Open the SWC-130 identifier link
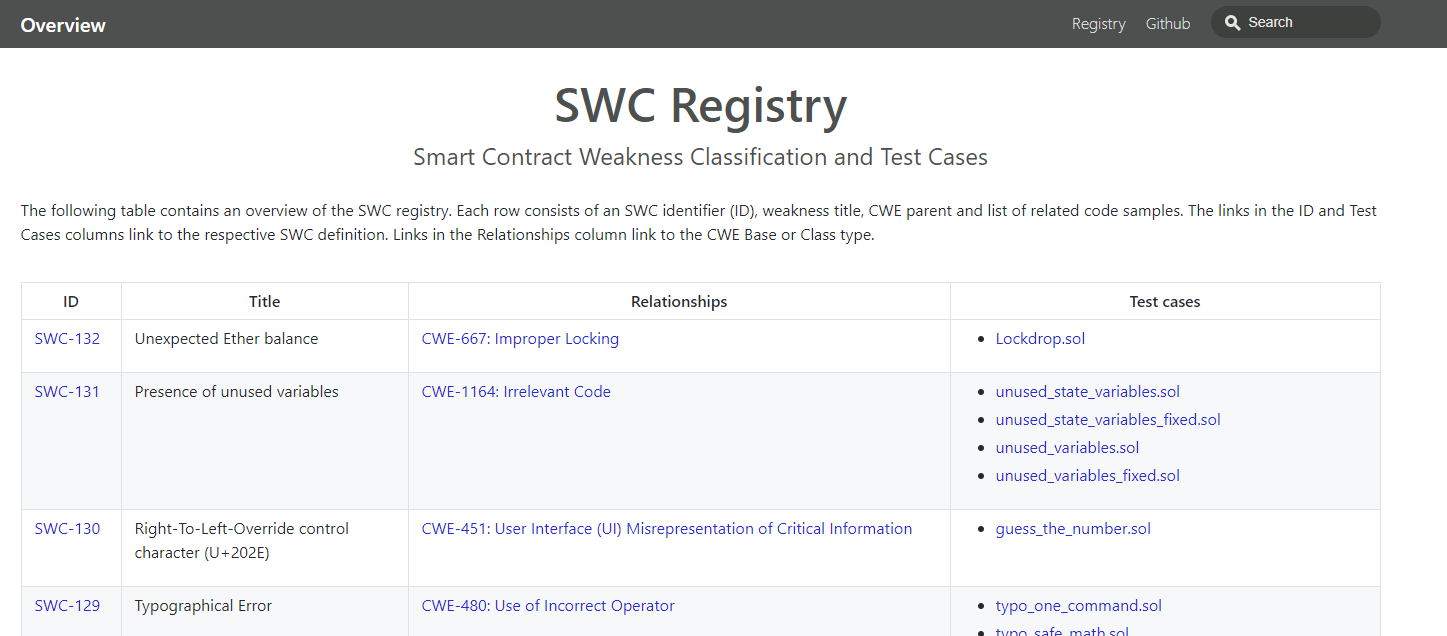1447x636 pixels. 67,529
